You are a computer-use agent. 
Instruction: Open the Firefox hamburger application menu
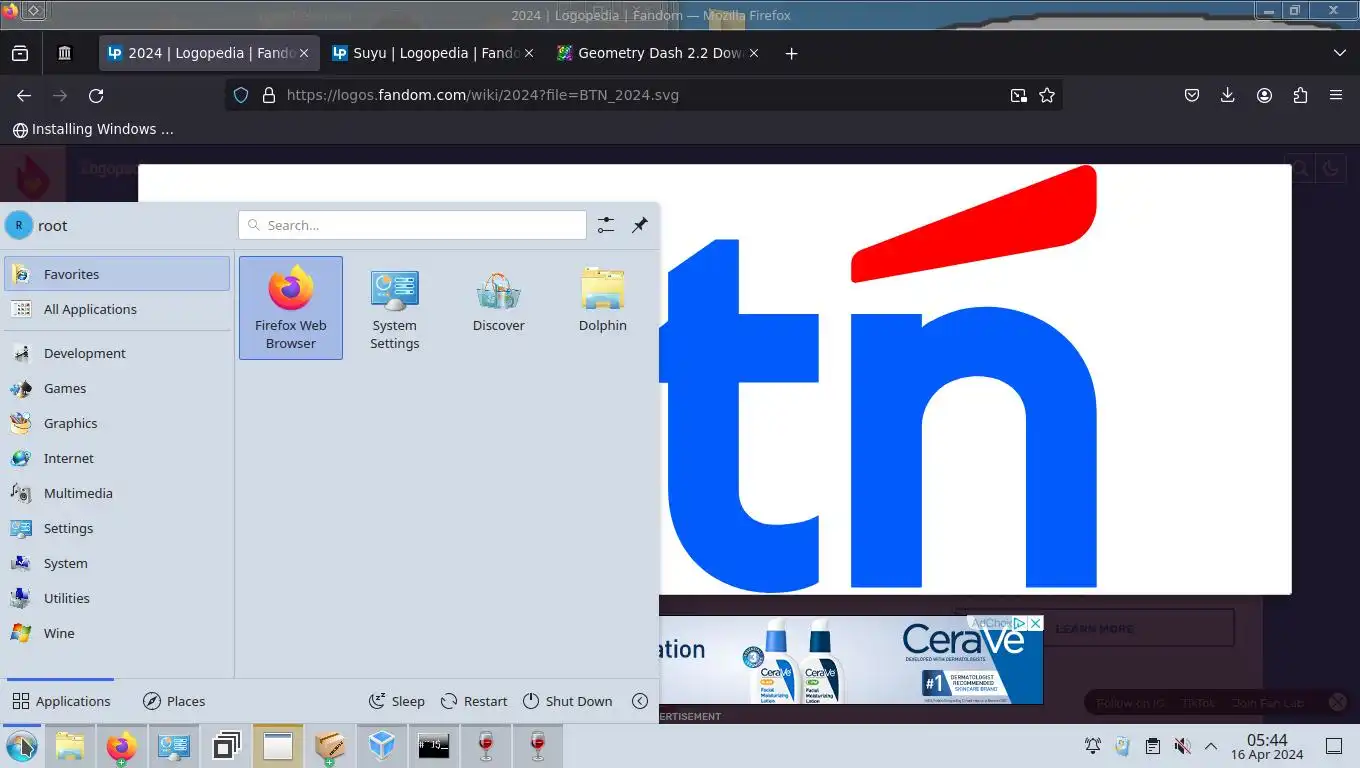pyautogui.click(x=1336, y=95)
